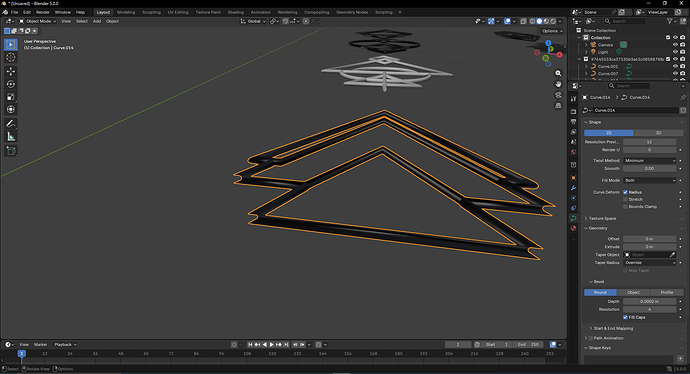Open the Modifiers wrench properties tab
690x374 pixels.
pyautogui.click(x=573, y=188)
